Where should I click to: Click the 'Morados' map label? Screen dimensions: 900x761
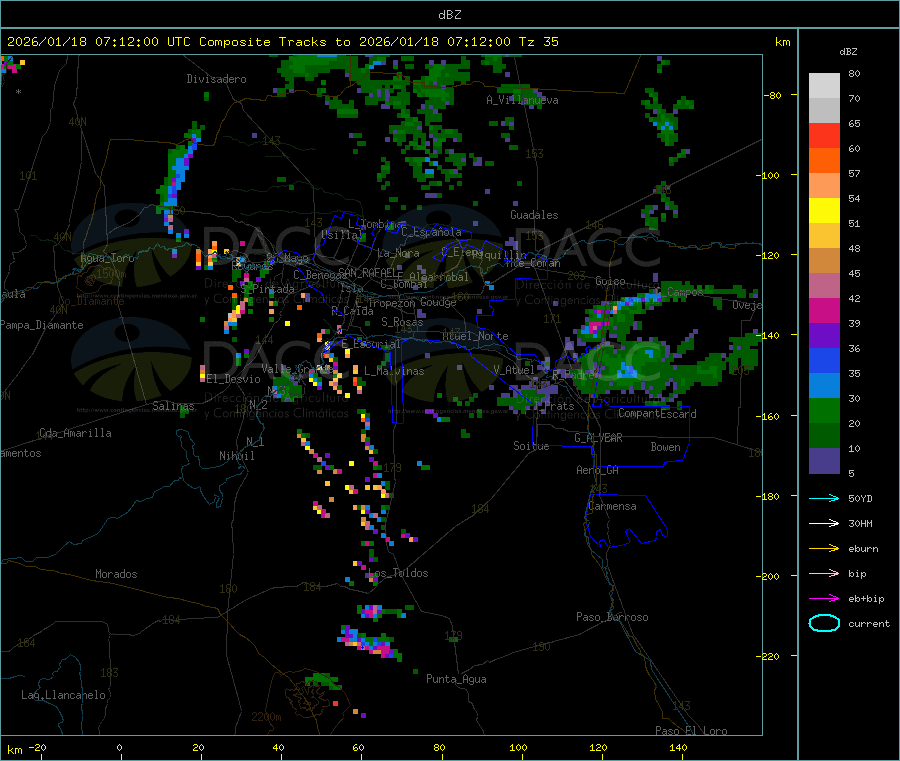[117, 574]
